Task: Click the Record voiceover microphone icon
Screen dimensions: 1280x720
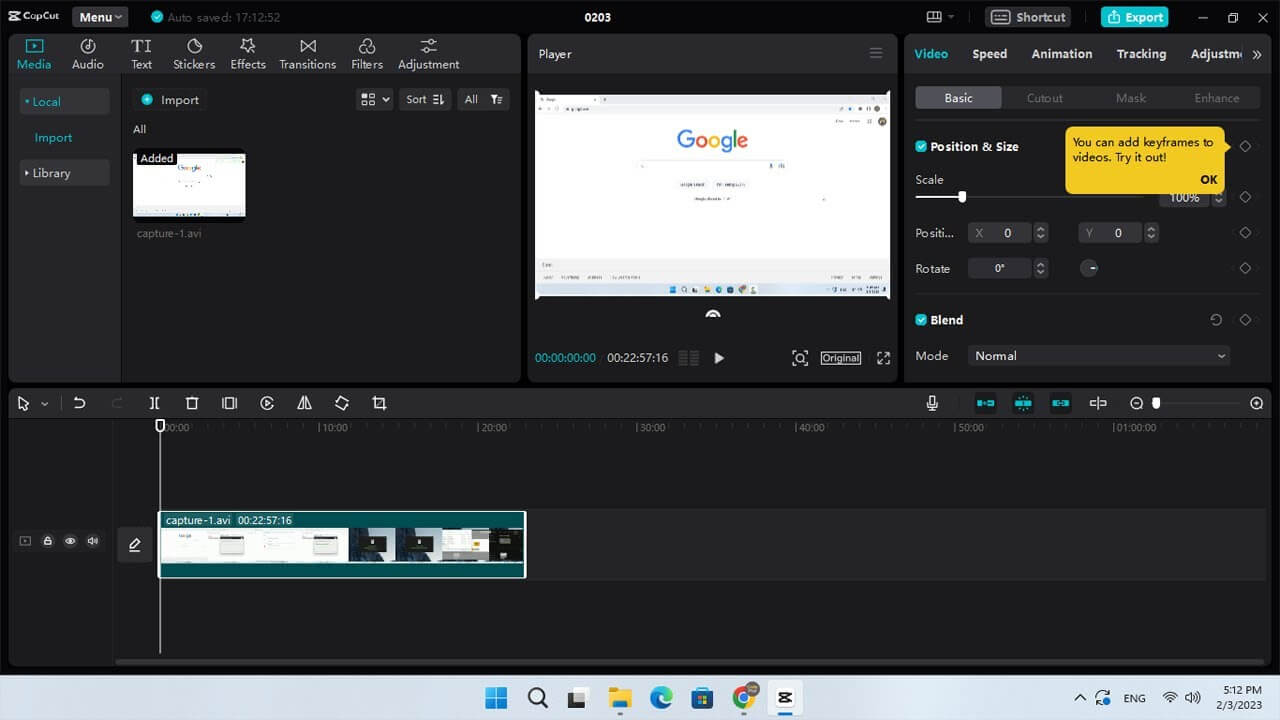Action: pos(932,403)
